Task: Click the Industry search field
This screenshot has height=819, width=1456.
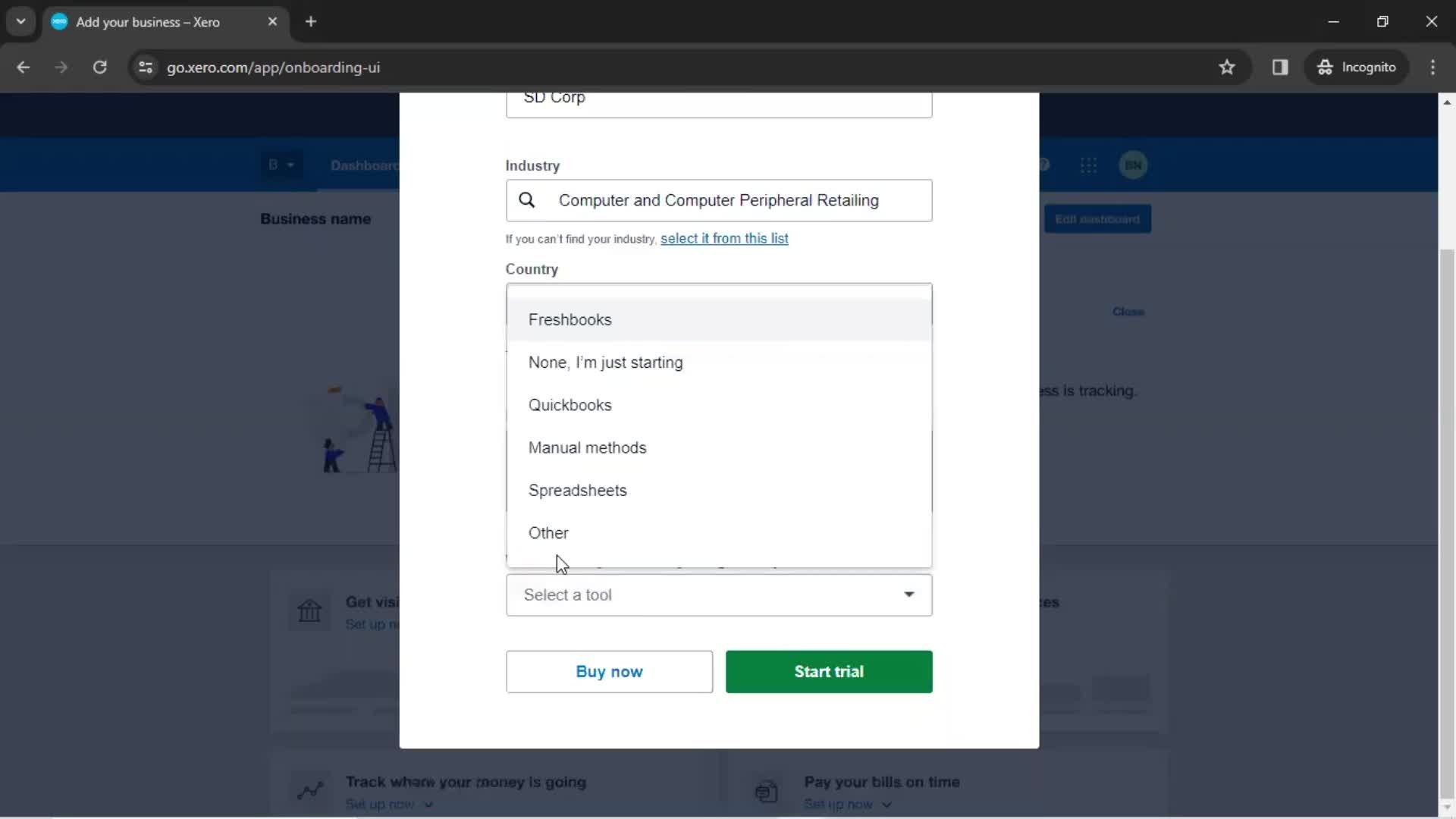Action: point(719,200)
